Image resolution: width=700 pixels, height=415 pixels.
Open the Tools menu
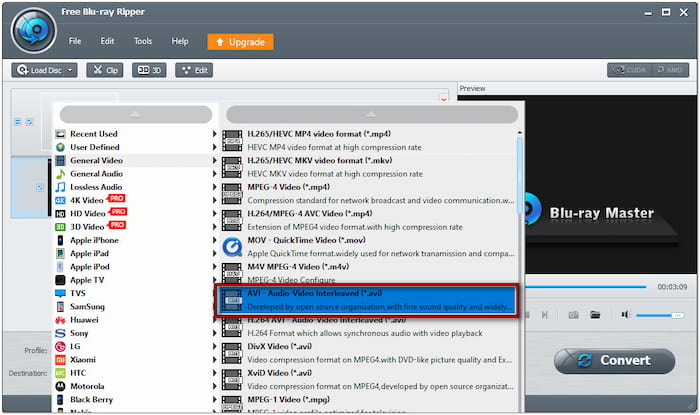(143, 42)
